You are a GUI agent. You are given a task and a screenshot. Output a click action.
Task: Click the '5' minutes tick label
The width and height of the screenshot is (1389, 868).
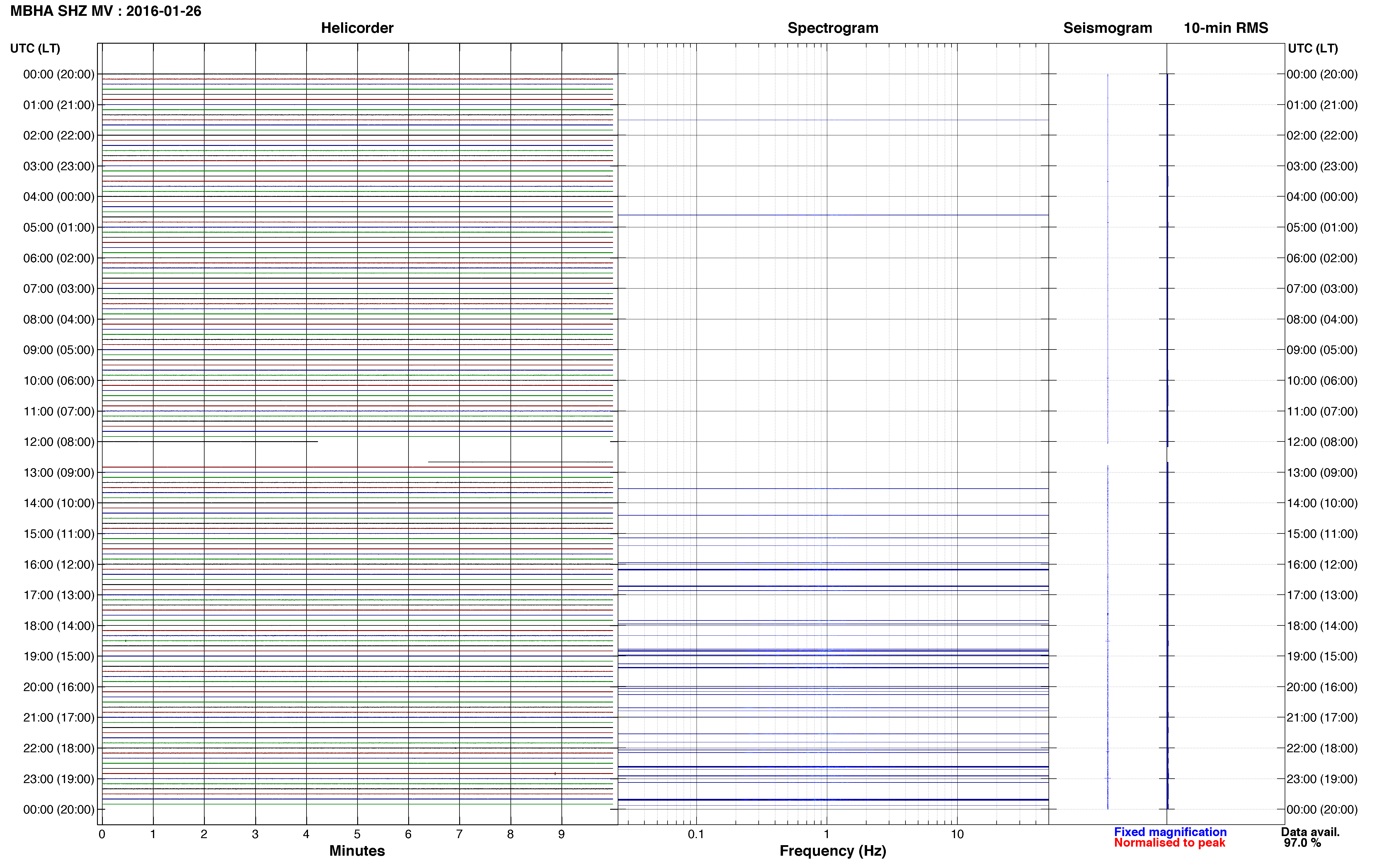click(357, 834)
